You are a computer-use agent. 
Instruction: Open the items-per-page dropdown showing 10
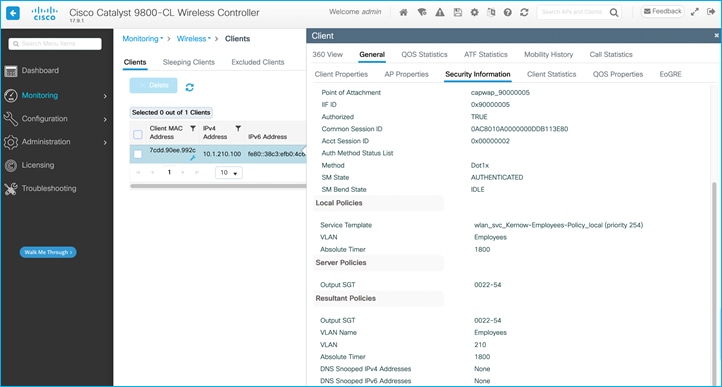(x=229, y=173)
